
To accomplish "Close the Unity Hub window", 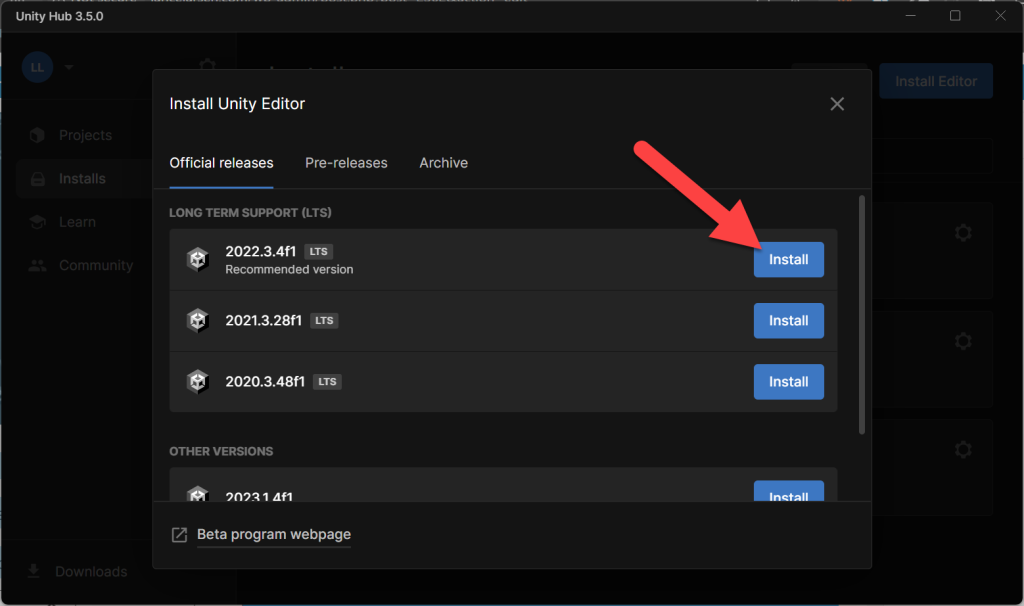I will click(x=1000, y=16).
